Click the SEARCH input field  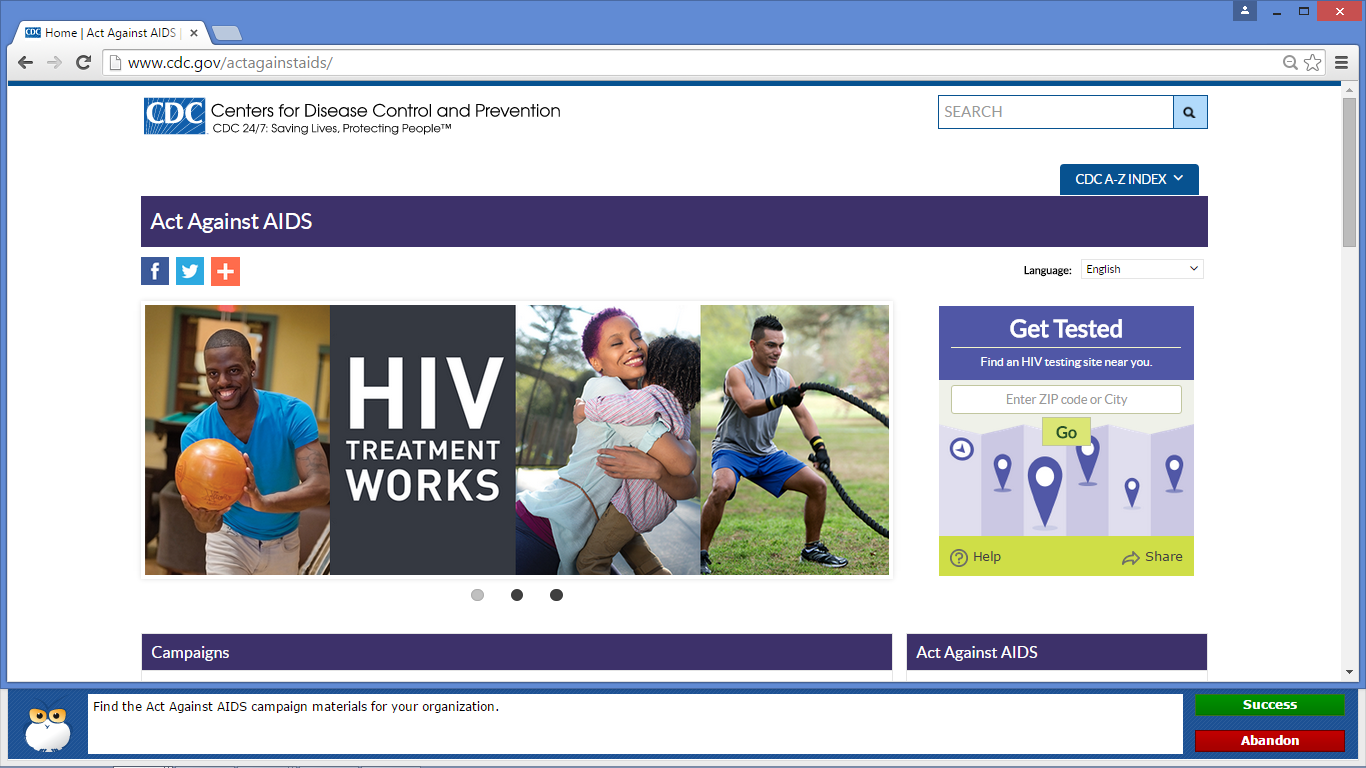[1055, 112]
